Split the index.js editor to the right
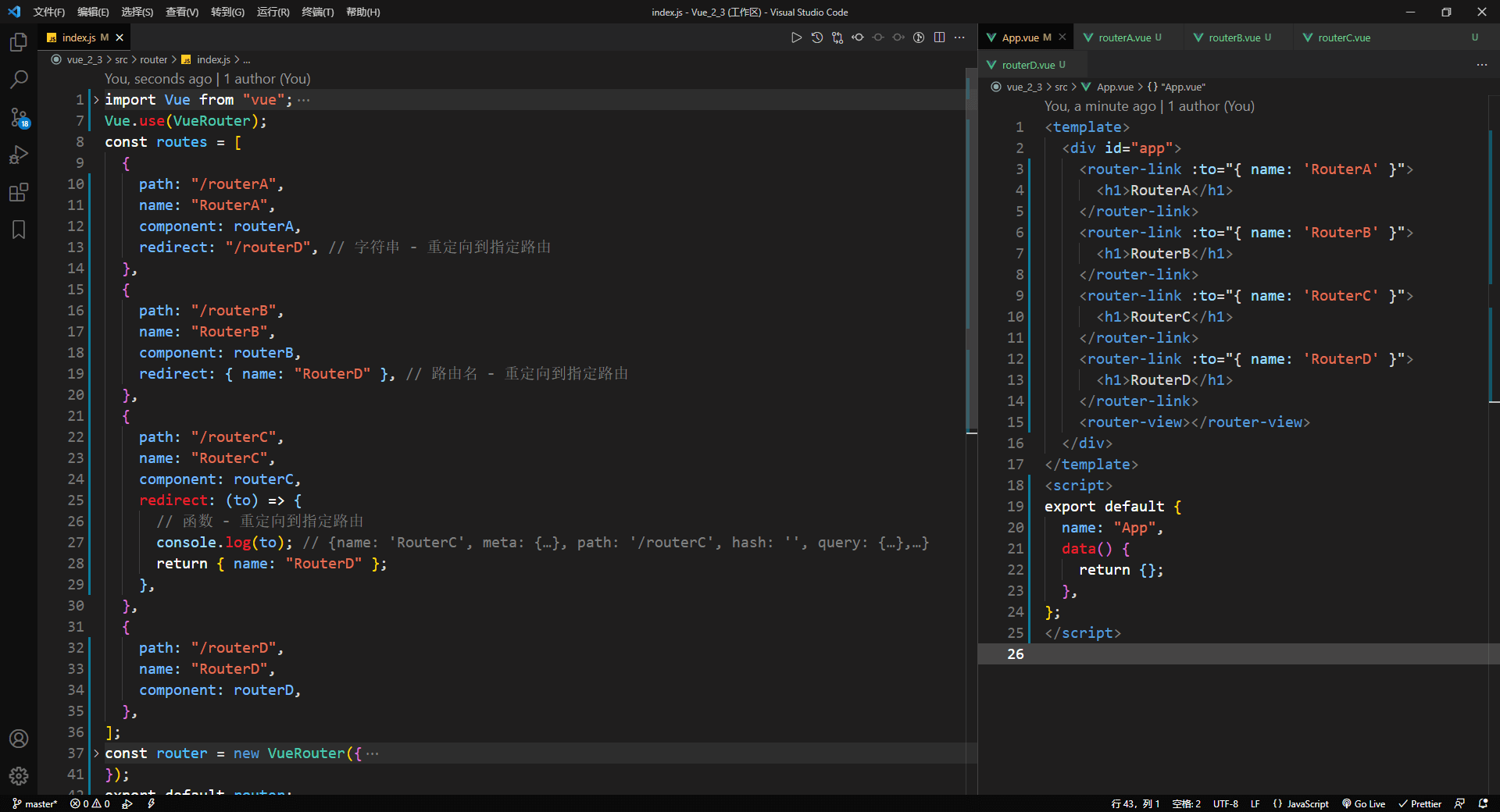The height and width of the screenshot is (812, 1500). coord(939,37)
